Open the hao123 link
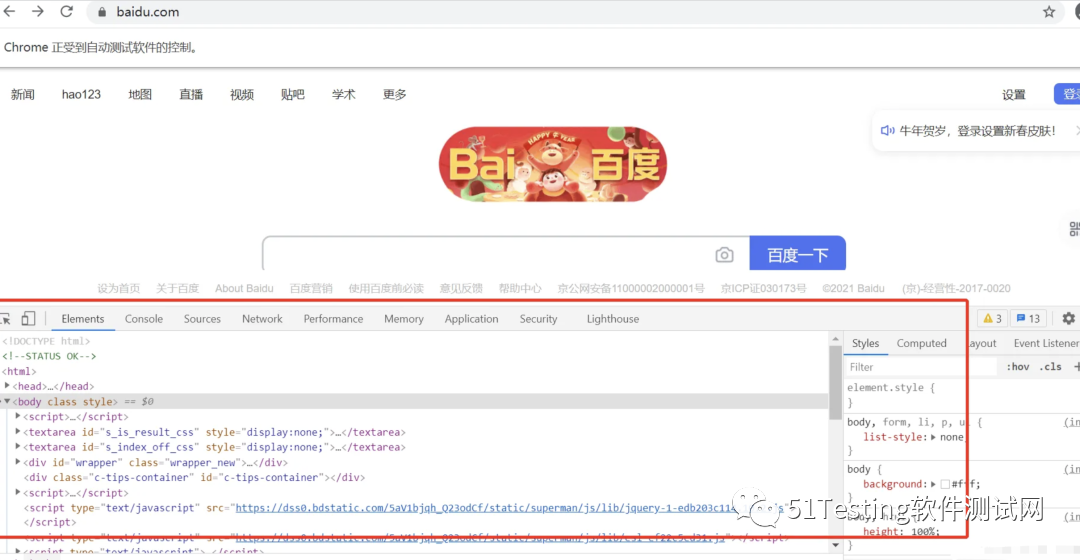Image resolution: width=1080 pixels, height=560 pixels. (x=81, y=94)
